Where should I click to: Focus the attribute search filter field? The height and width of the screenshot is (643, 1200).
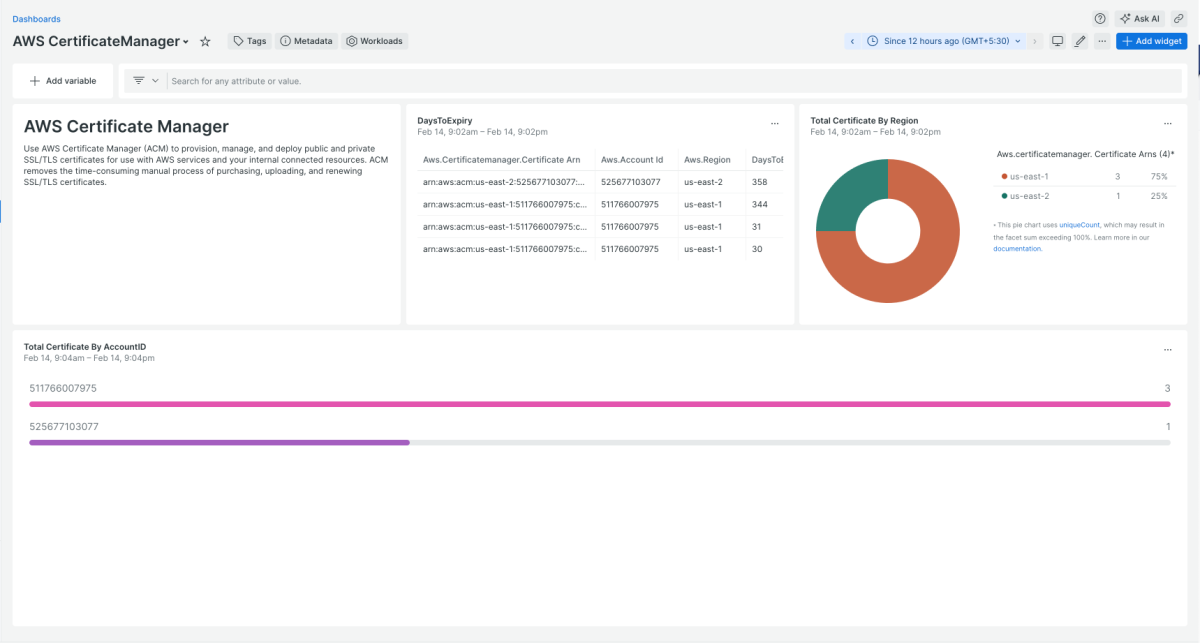click(x=675, y=81)
